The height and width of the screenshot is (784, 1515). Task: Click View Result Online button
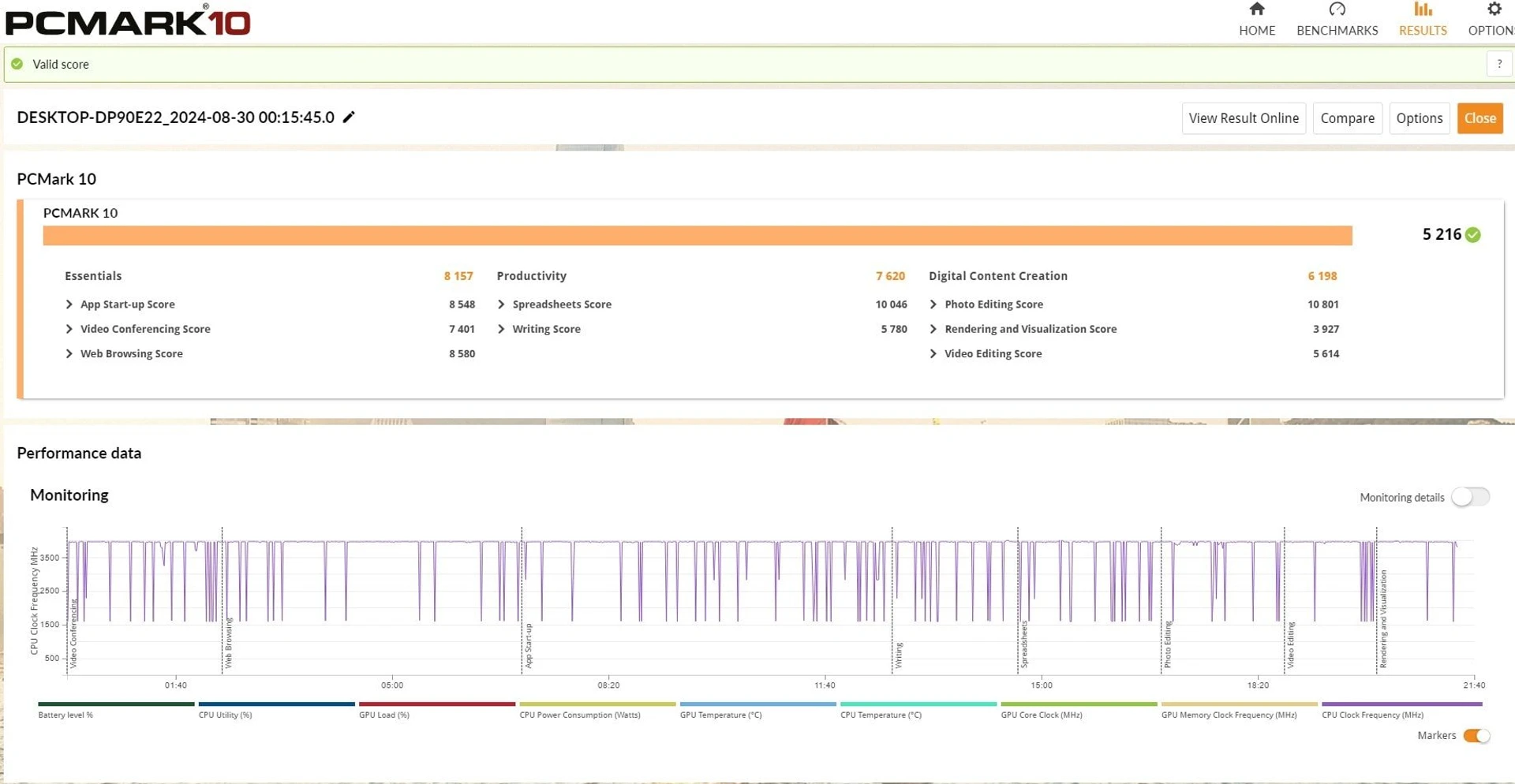point(1244,118)
